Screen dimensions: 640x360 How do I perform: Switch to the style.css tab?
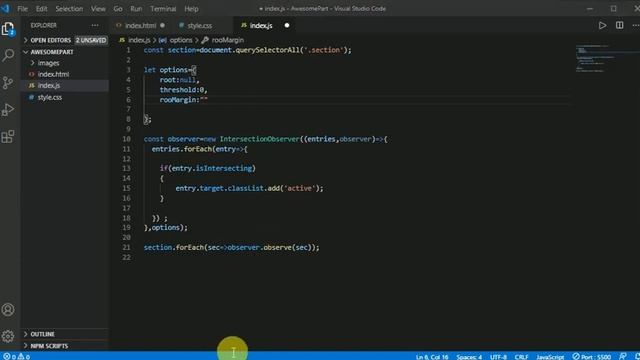click(200, 25)
